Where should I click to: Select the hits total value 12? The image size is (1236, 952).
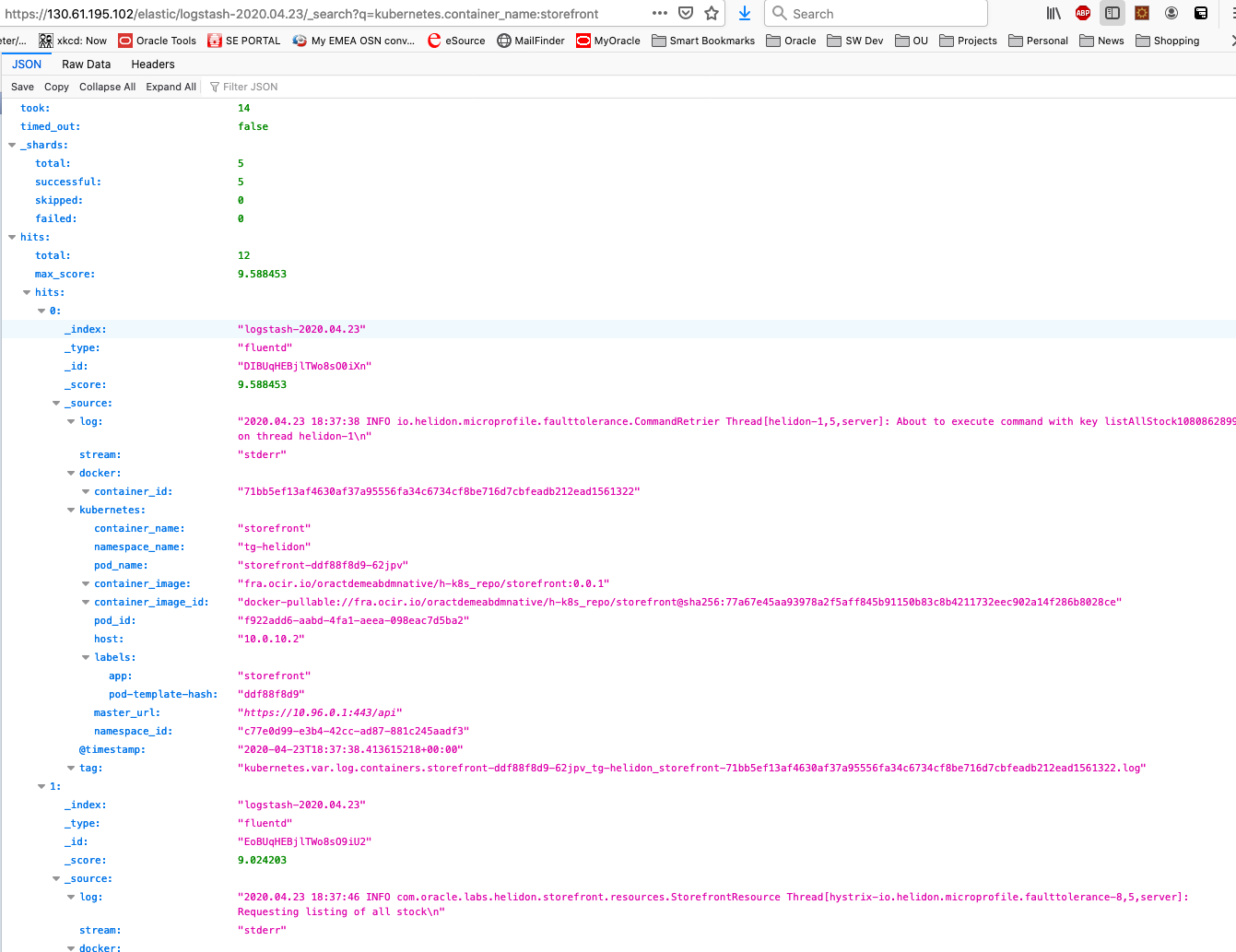pos(243,256)
